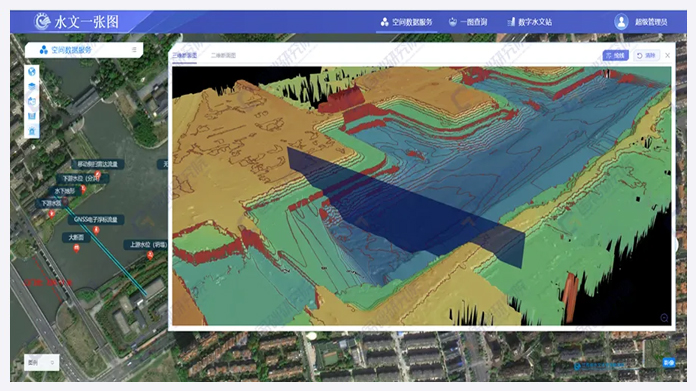Switch to the 二维断面图 tab
The width and height of the screenshot is (696, 391).
pyautogui.click(x=223, y=55)
